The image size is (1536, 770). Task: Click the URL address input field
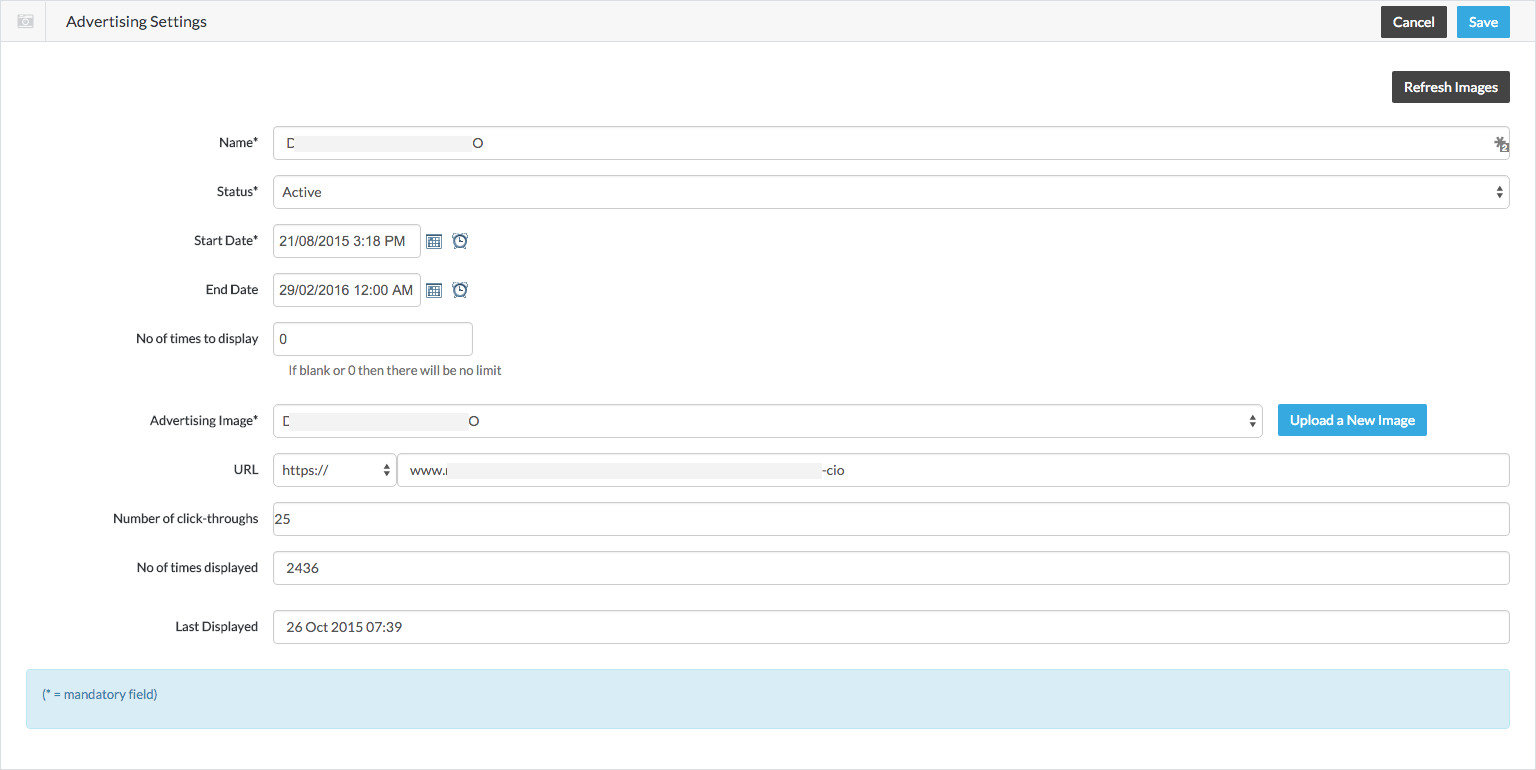point(950,469)
